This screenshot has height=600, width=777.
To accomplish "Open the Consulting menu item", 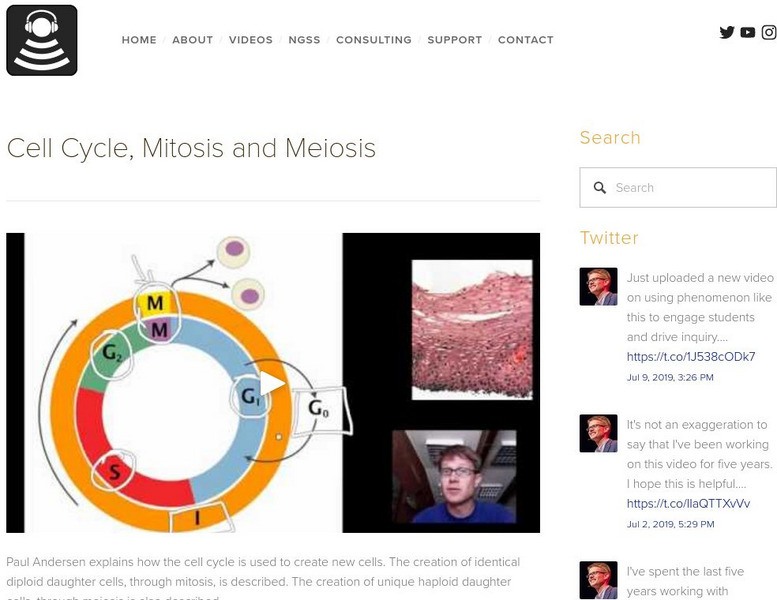I will pyautogui.click(x=373, y=40).
